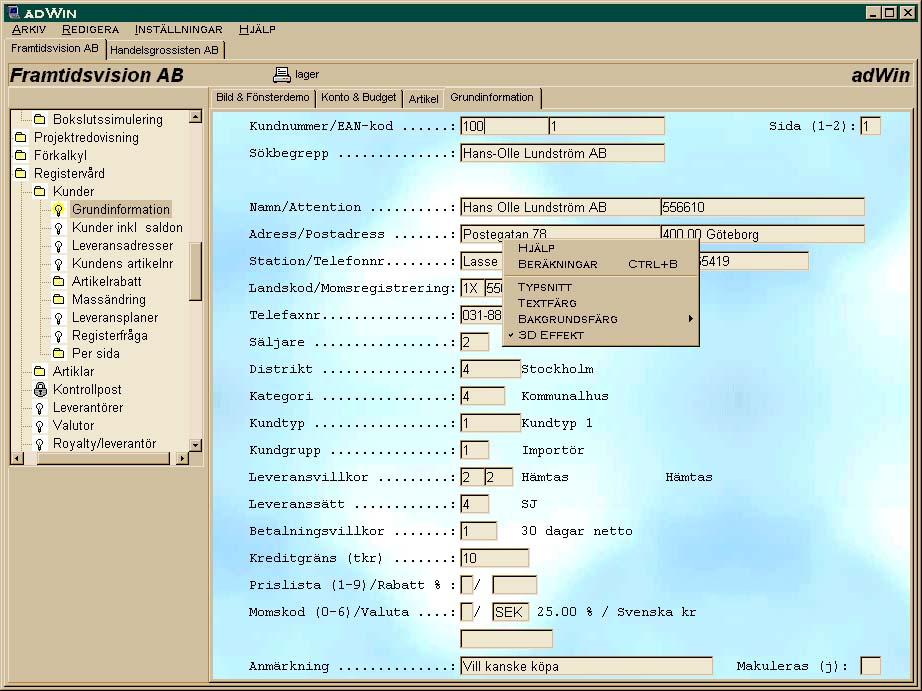The width and height of the screenshot is (922, 691).
Task: Switch to the Framtidsvision AB company tab
Action: click(55, 48)
